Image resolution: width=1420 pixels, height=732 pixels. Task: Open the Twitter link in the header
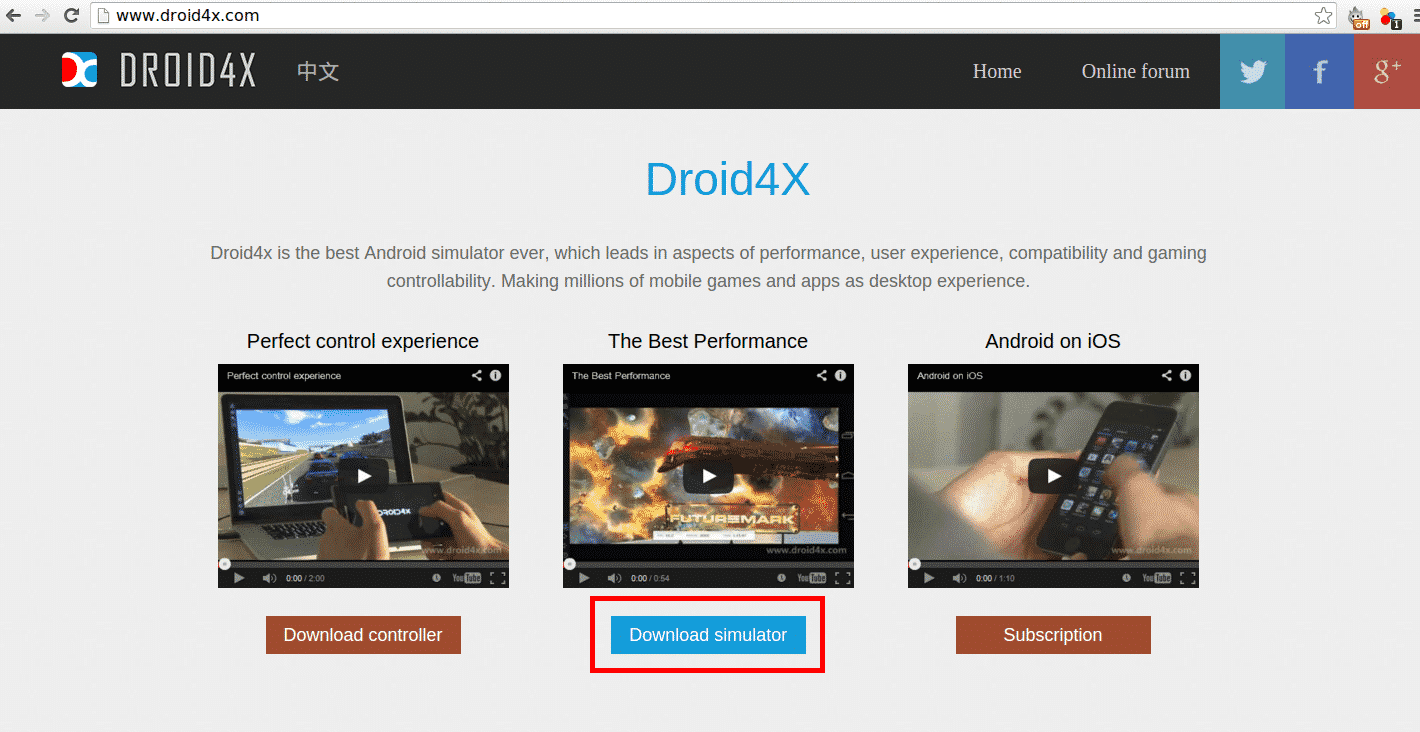tap(1252, 71)
